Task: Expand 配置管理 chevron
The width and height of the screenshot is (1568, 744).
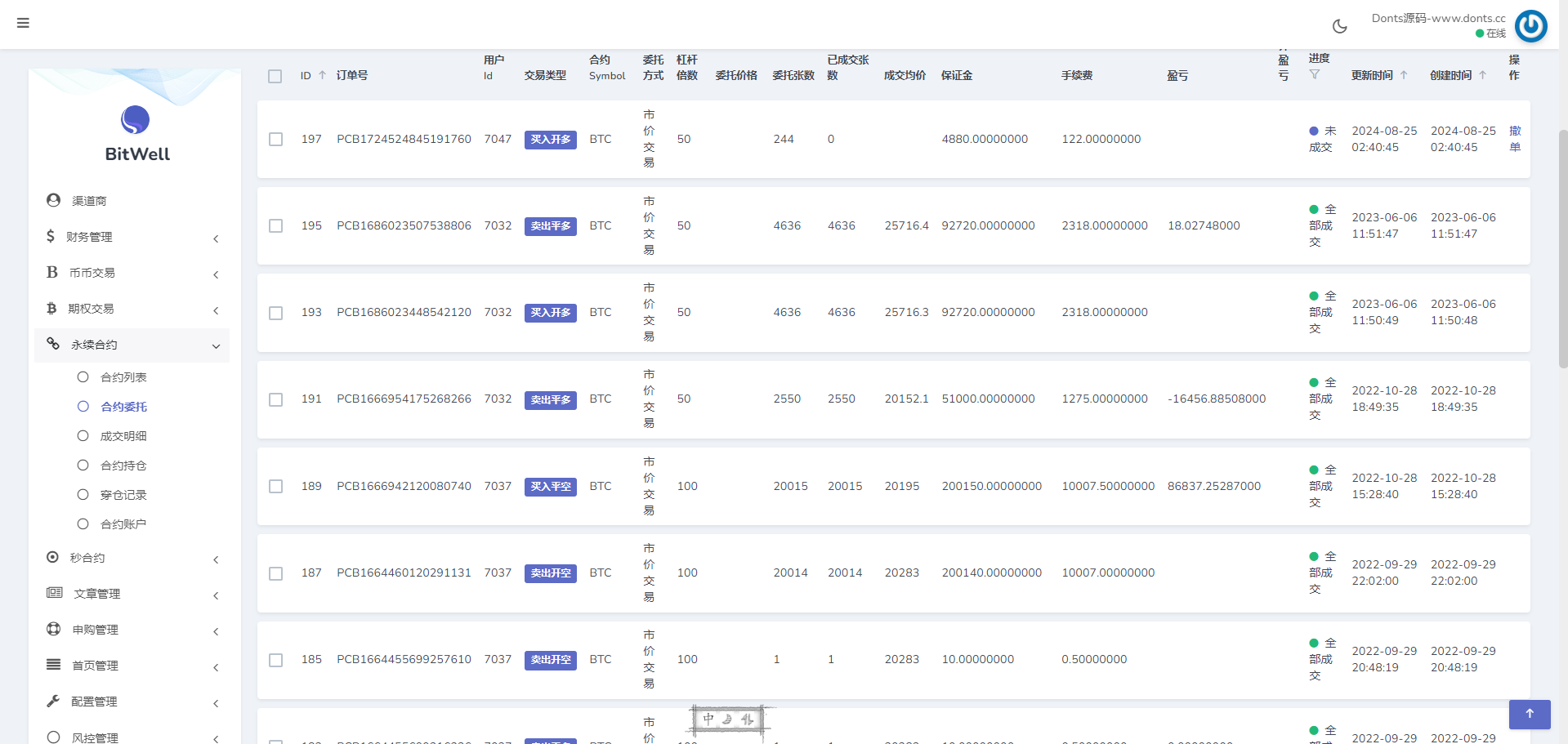Action: click(x=216, y=703)
